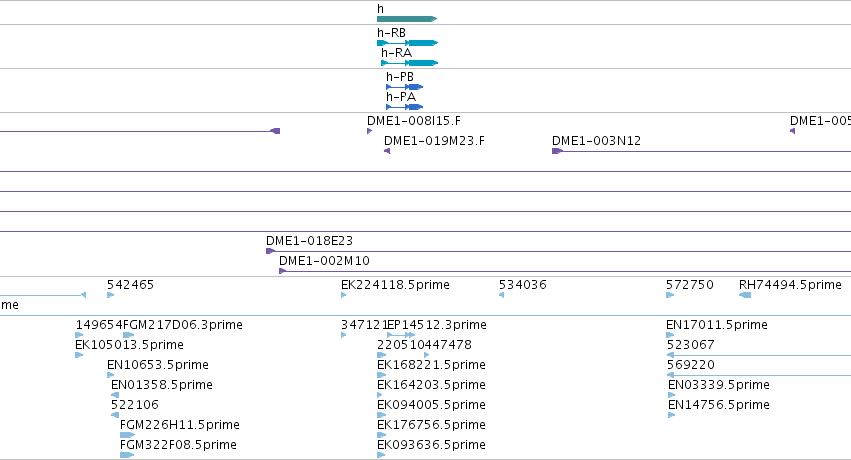Select the FGM226H11.5prime feature bar
Screen dimensions: 851x460
(128, 435)
